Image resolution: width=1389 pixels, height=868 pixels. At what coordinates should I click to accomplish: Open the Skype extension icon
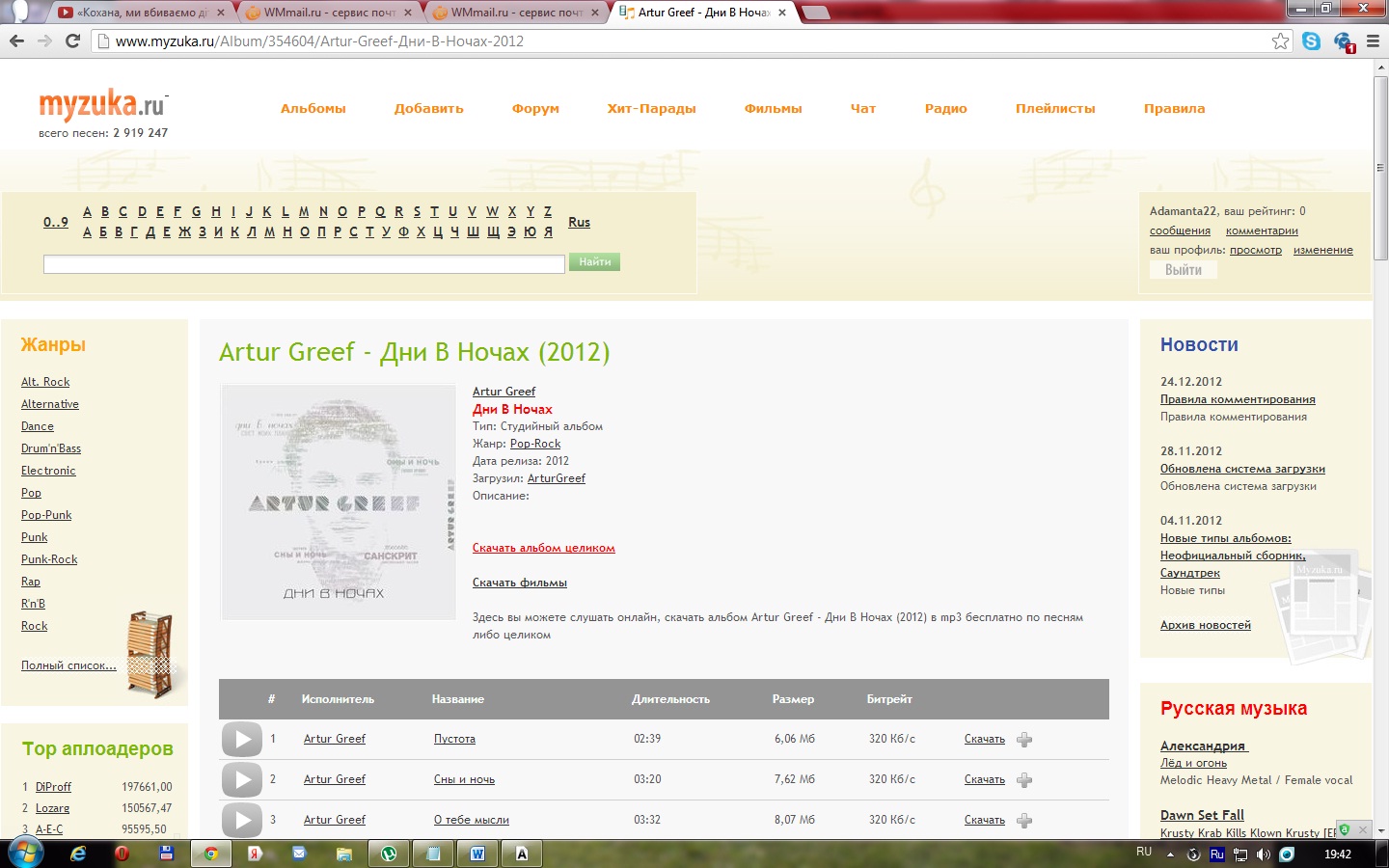pos(1311,41)
